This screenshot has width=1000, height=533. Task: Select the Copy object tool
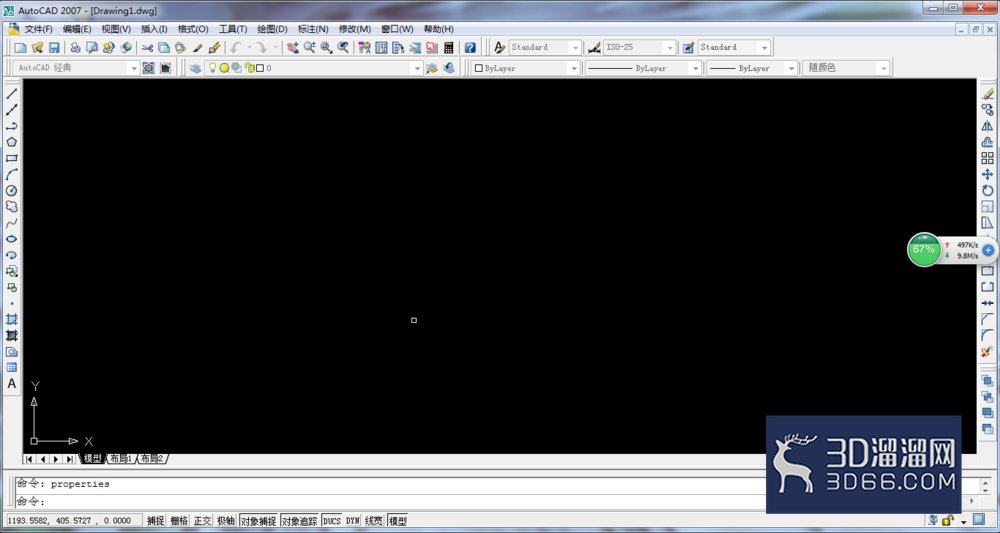pos(987,110)
